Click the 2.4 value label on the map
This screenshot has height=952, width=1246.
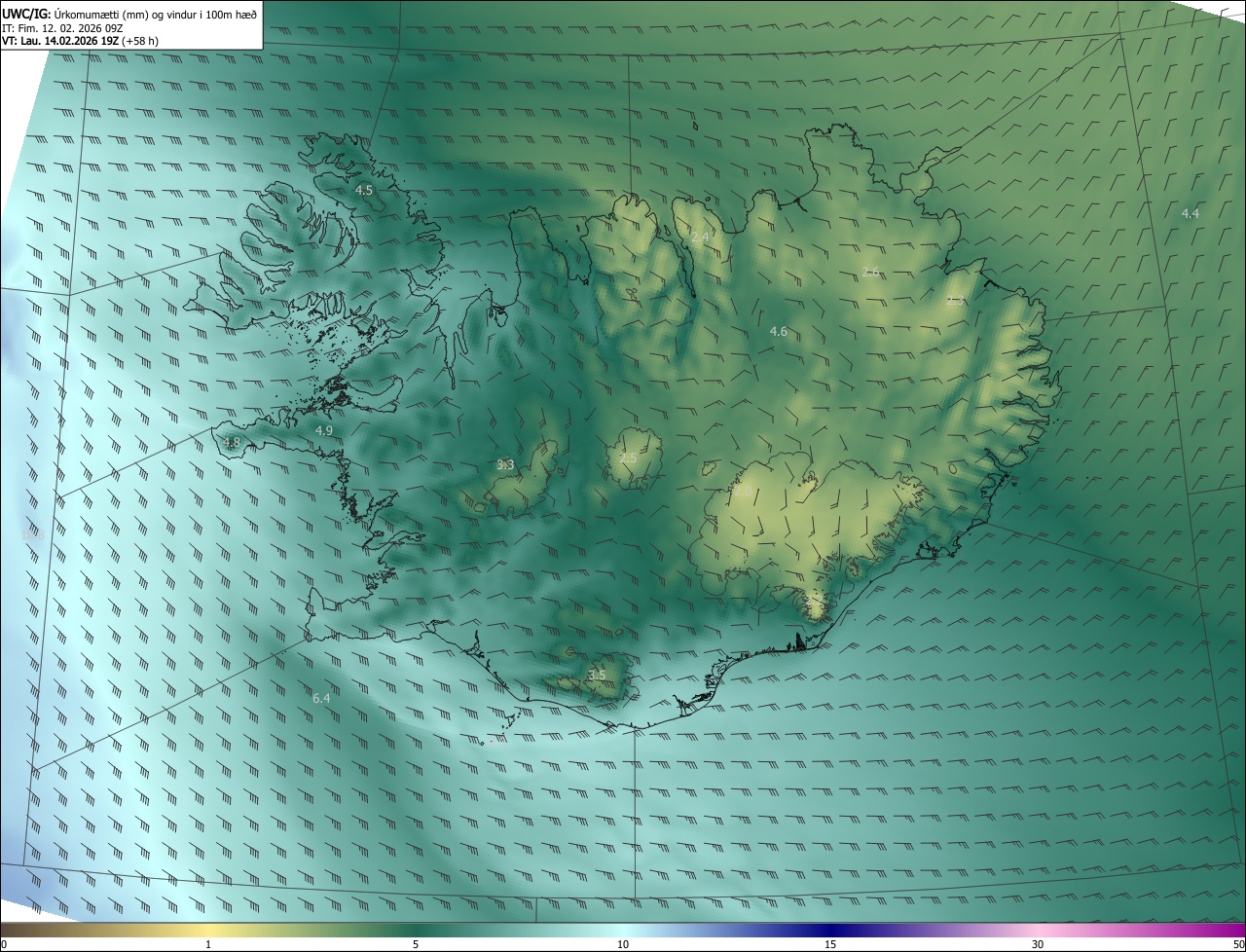coord(701,237)
